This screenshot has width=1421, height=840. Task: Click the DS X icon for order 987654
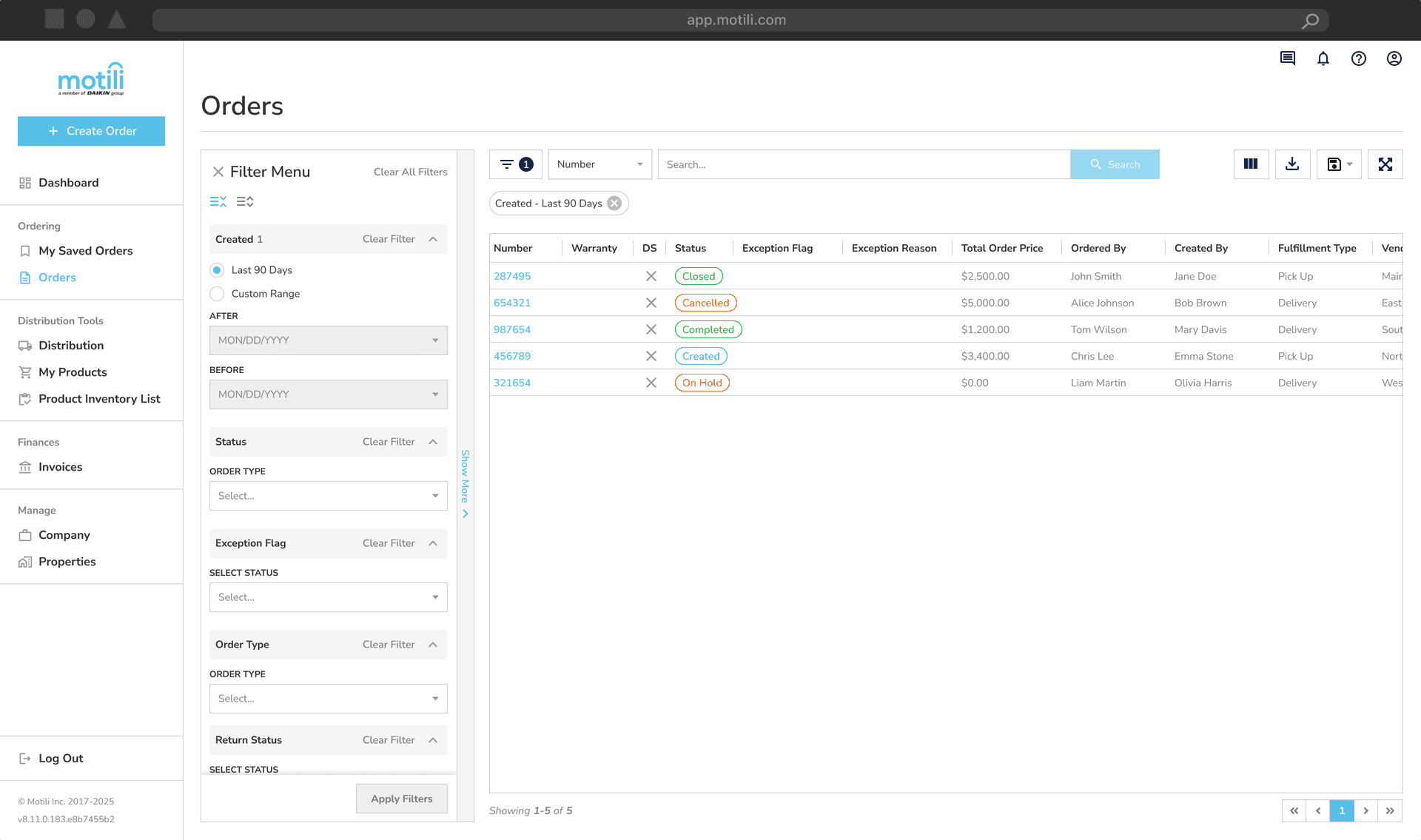click(651, 329)
